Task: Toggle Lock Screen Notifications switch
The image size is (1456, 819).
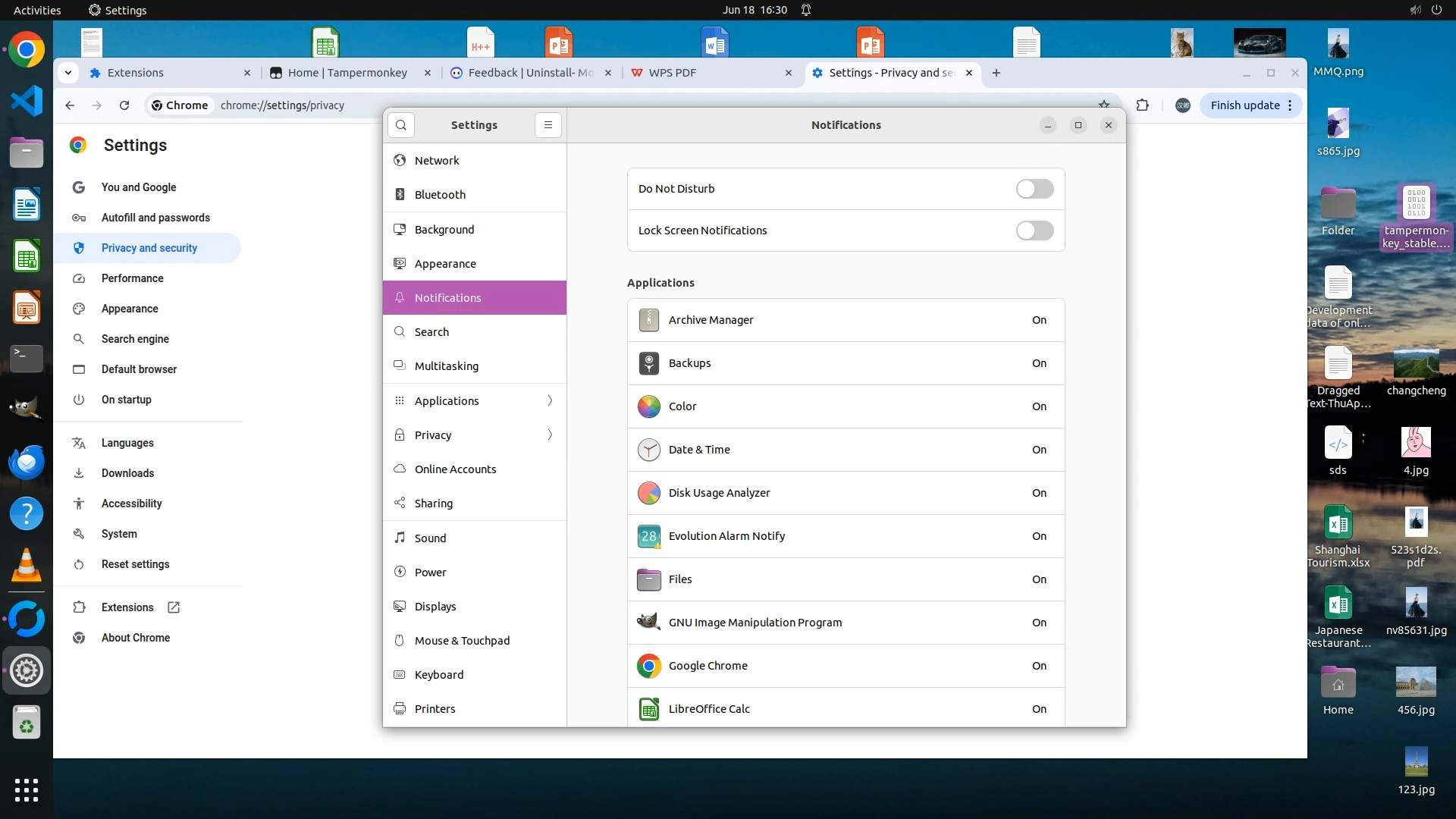Action: [1034, 231]
